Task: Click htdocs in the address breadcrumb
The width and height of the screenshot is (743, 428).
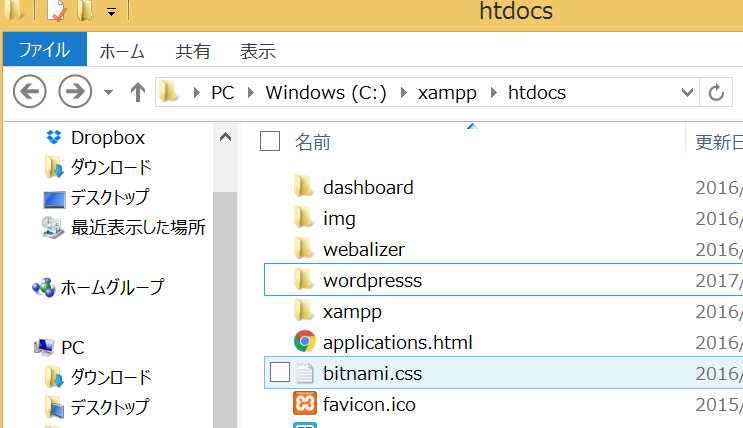Action: tap(537, 92)
